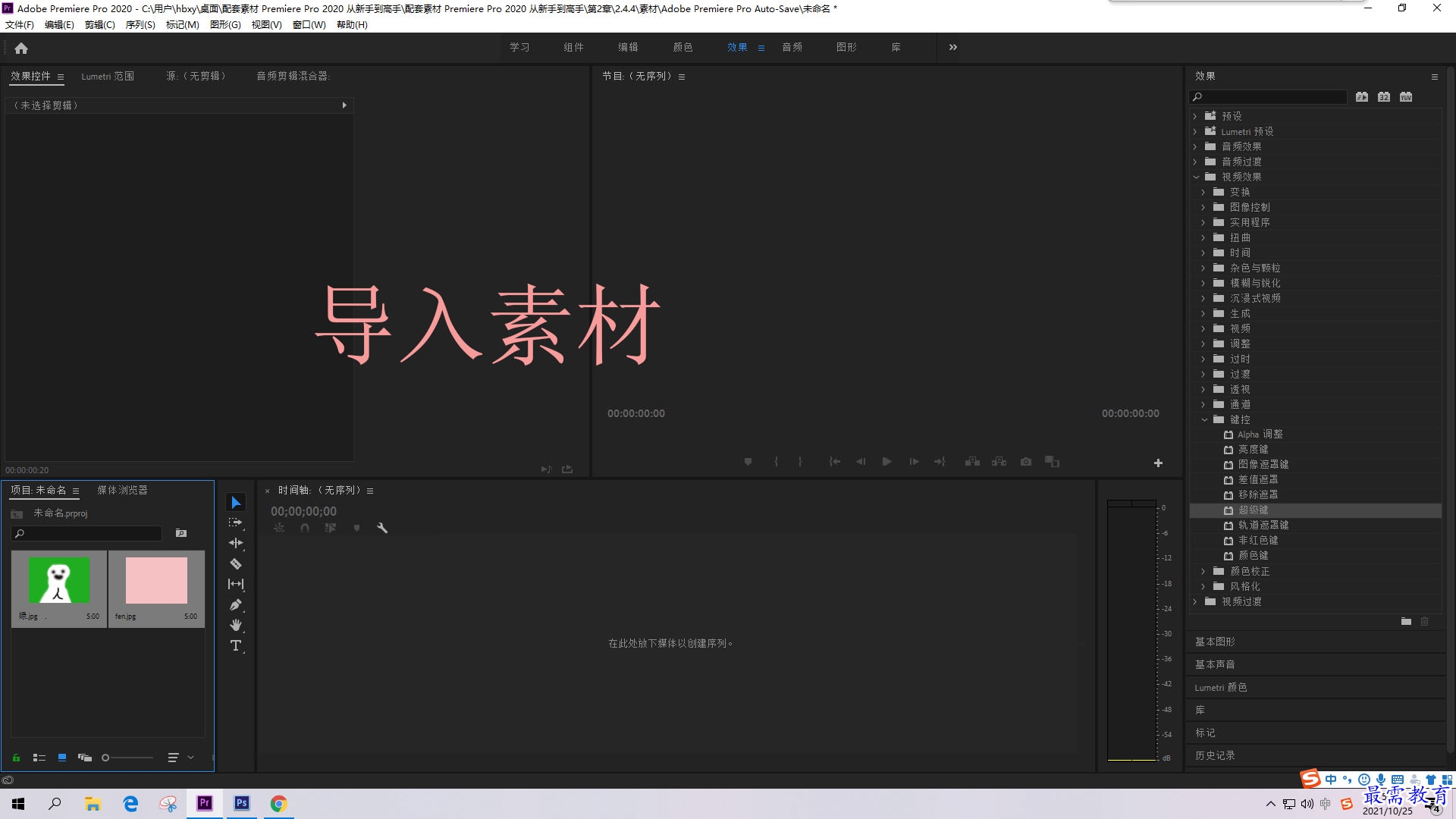Click the project panel search field
Image resolution: width=1456 pixels, height=819 pixels.
click(x=87, y=533)
